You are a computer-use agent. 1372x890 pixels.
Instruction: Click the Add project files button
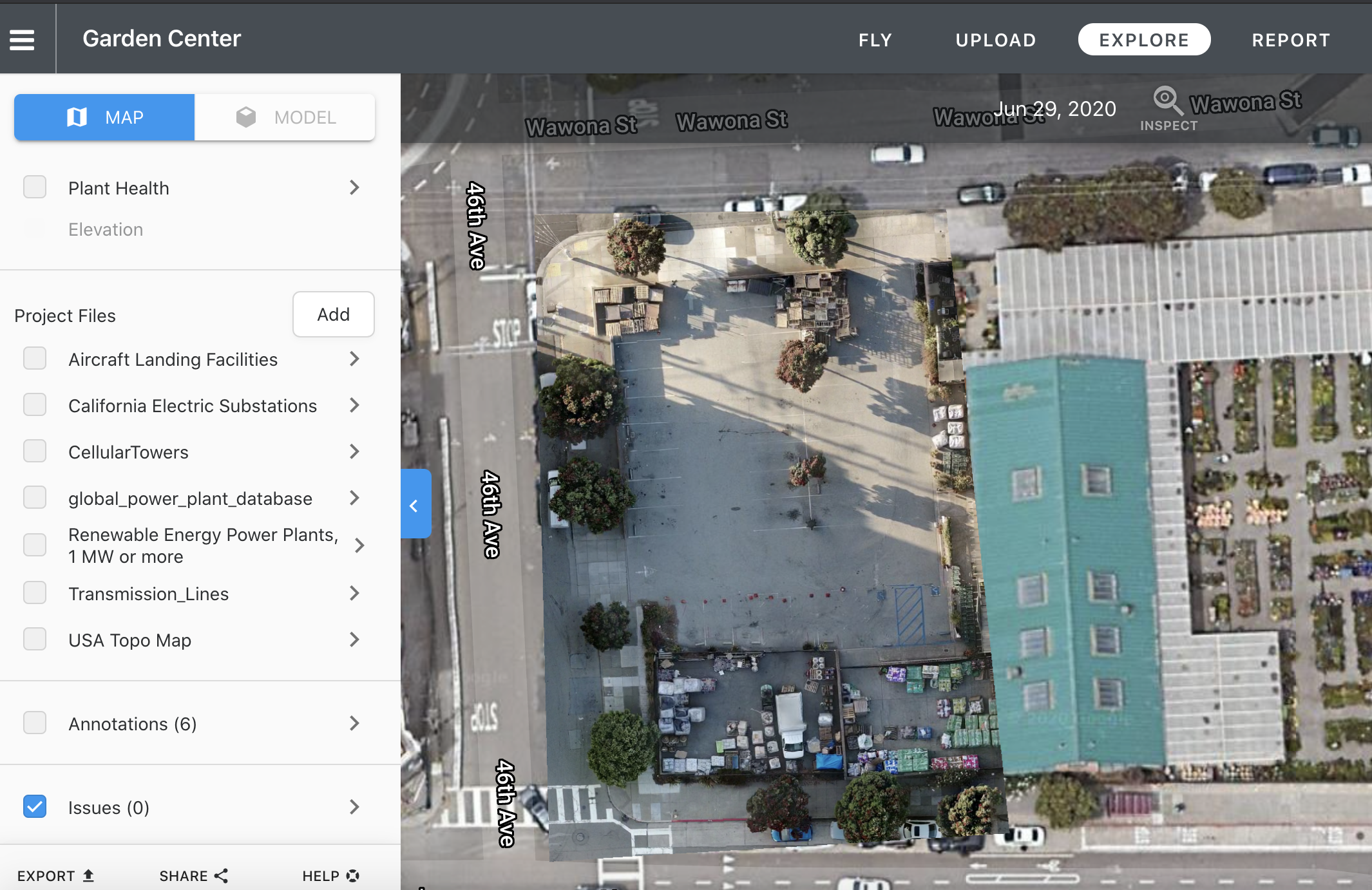point(333,314)
